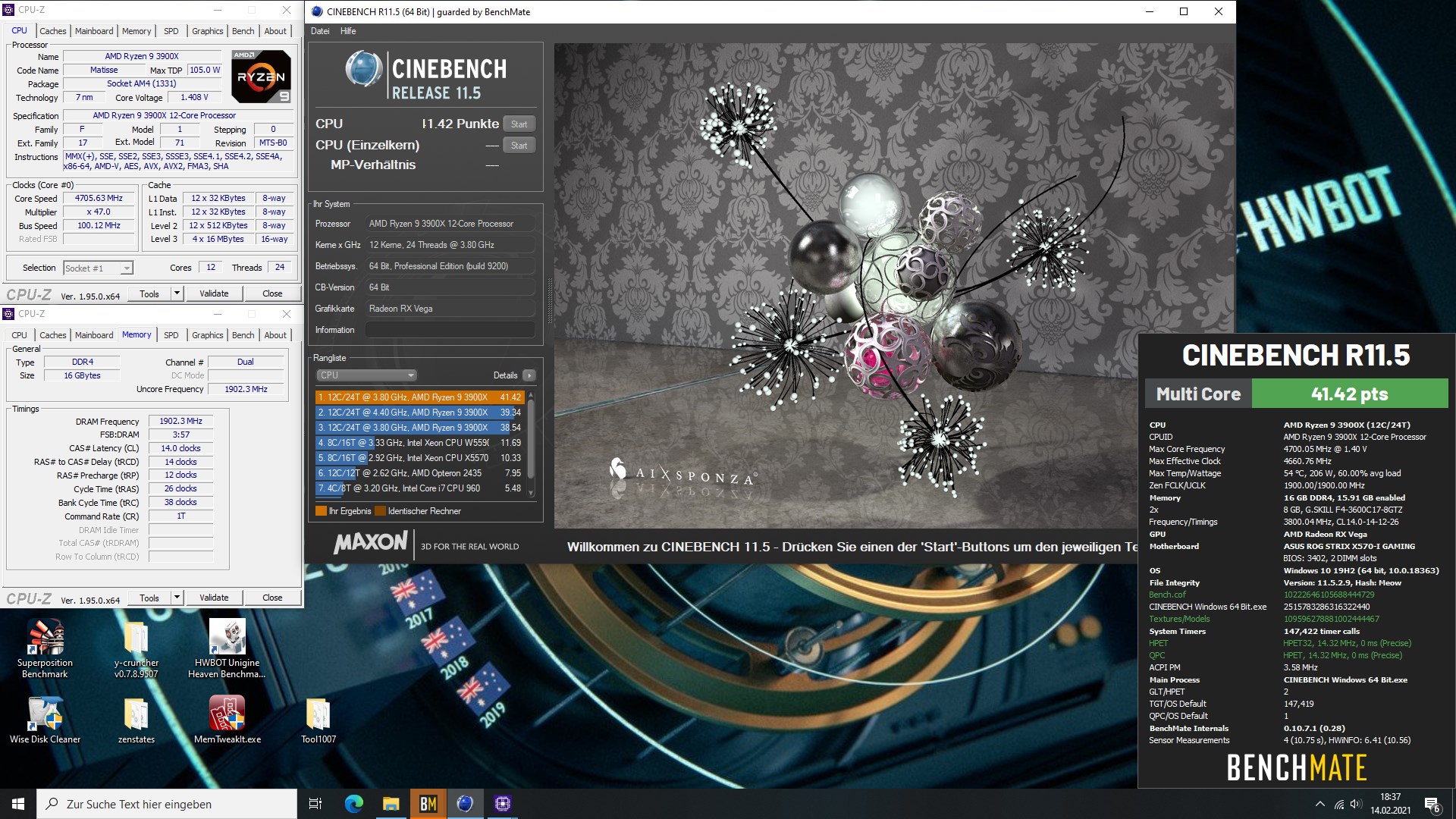1456x819 pixels.
Task: Click the AMD Ryzen 9 logo in CPU-Z
Action: [x=261, y=77]
